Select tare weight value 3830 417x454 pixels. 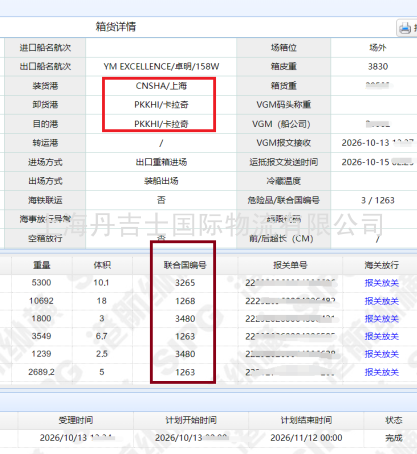coord(378,67)
